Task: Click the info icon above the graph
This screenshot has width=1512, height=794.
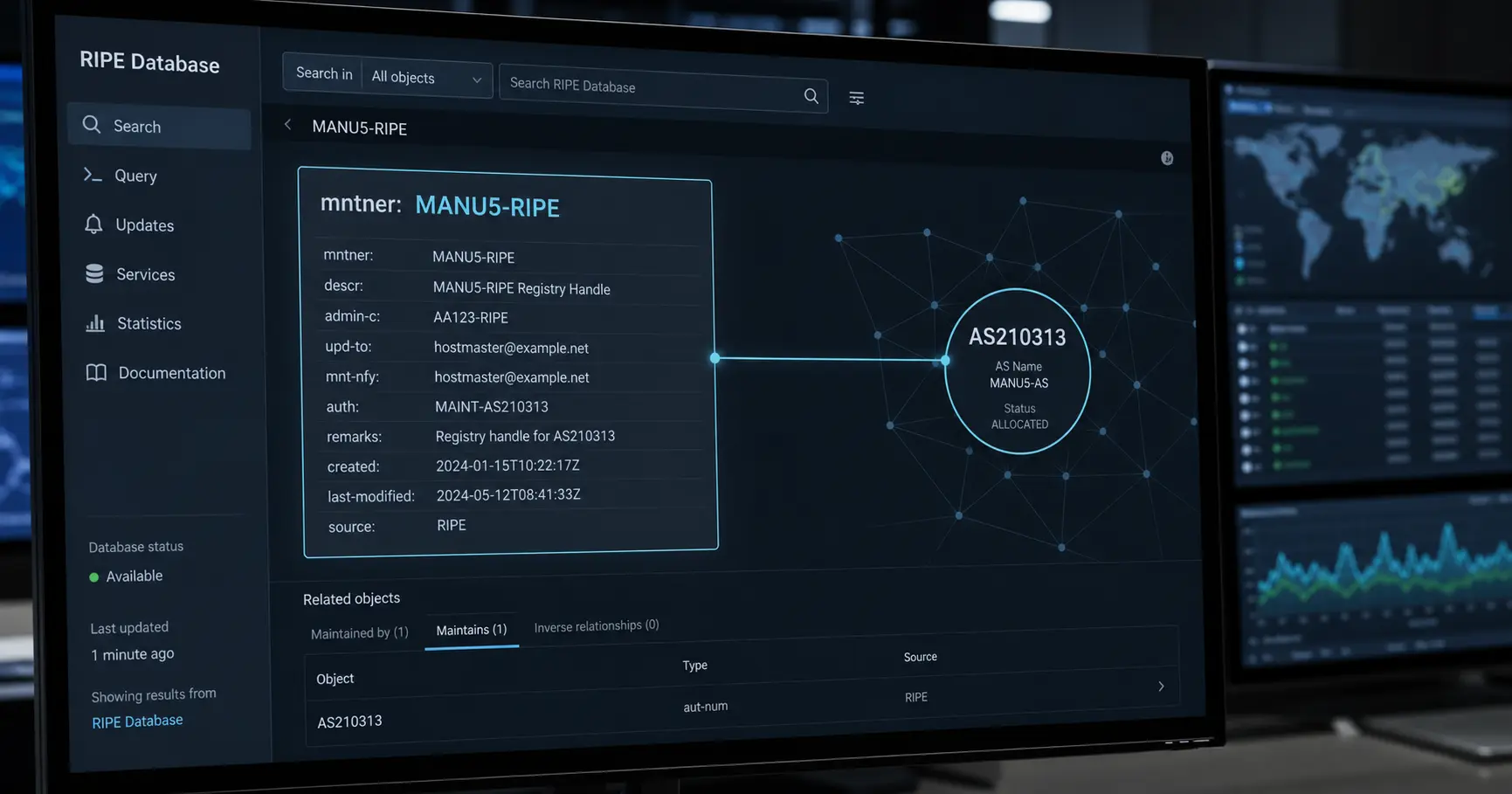Action: (x=1167, y=158)
